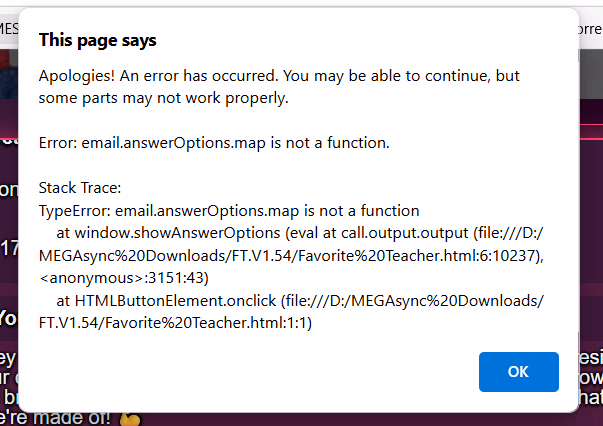Click the "Error: email.answerOptions.map" message line
Screen dimensions: 603x426
point(214,143)
